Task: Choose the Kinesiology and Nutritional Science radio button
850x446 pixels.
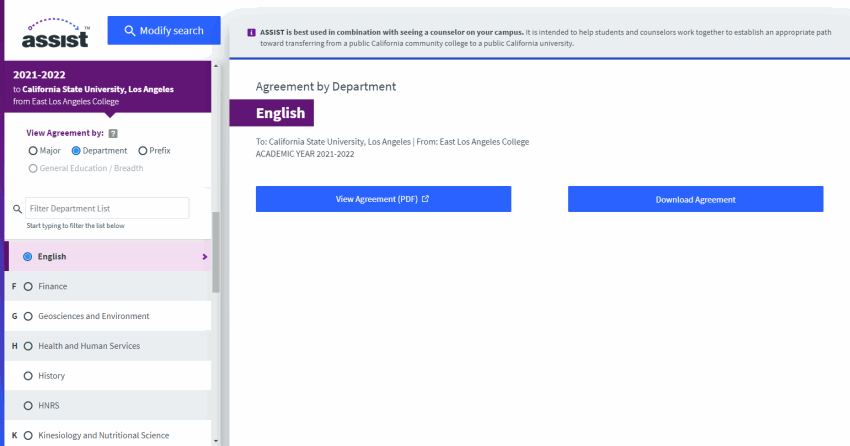Action: [28, 436]
